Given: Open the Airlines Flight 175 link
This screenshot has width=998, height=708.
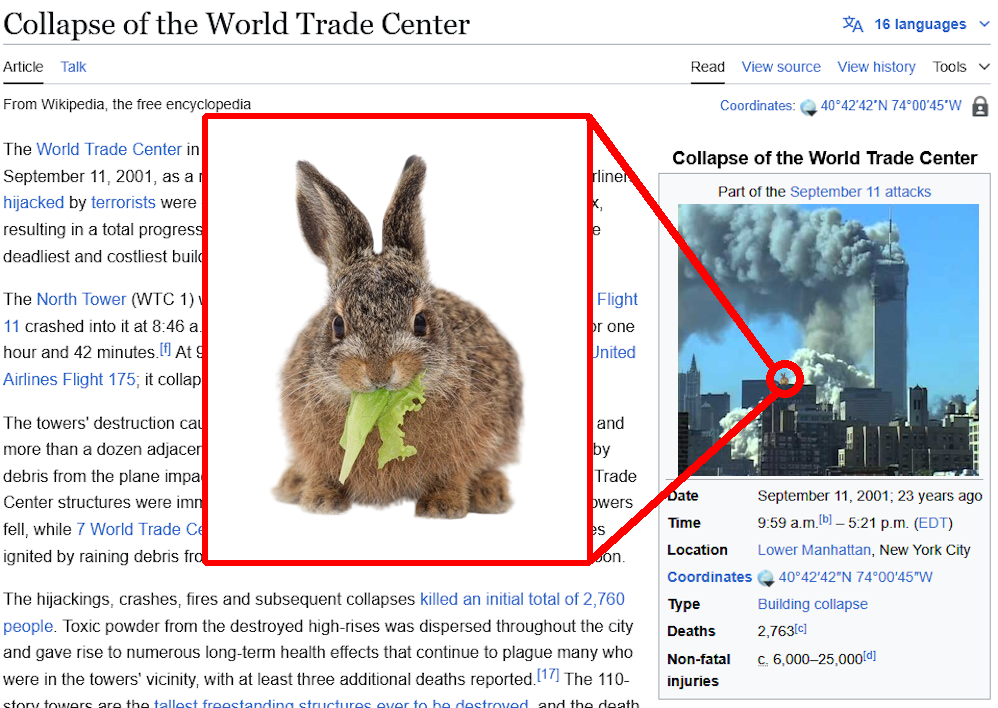Looking at the screenshot, I should (69, 379).
